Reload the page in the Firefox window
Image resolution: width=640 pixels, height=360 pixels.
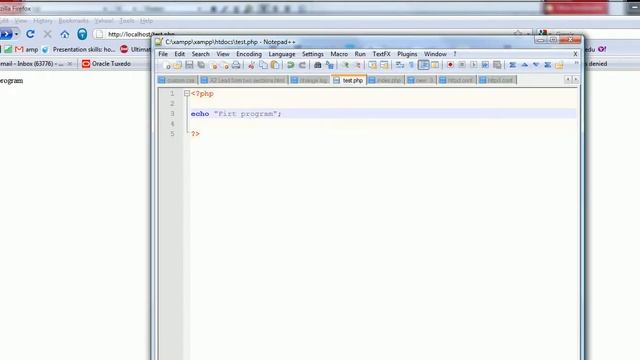[30, 34]
